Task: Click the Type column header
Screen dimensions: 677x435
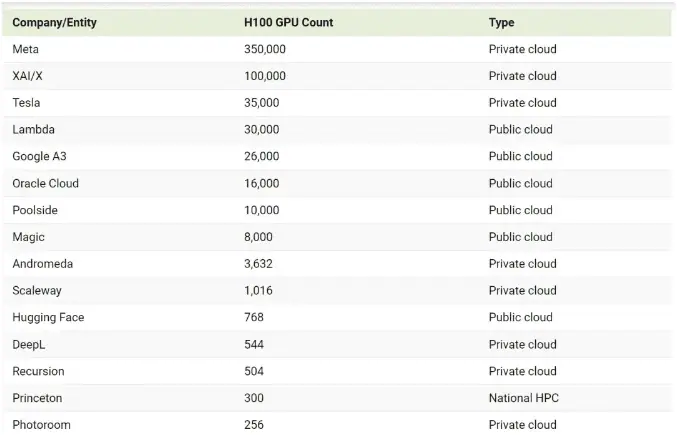Action: 501,22
